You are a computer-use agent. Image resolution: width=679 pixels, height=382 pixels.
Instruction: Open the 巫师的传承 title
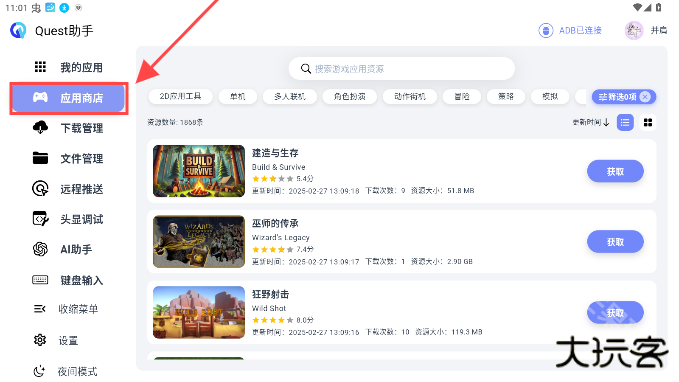pyautogui.click(x=275, y=223)
